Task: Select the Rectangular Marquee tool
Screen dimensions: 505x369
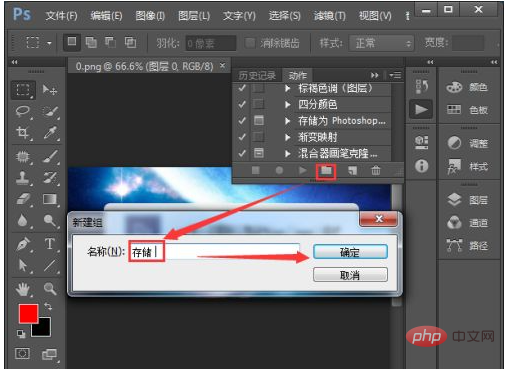Action: [x=23, y=90]
